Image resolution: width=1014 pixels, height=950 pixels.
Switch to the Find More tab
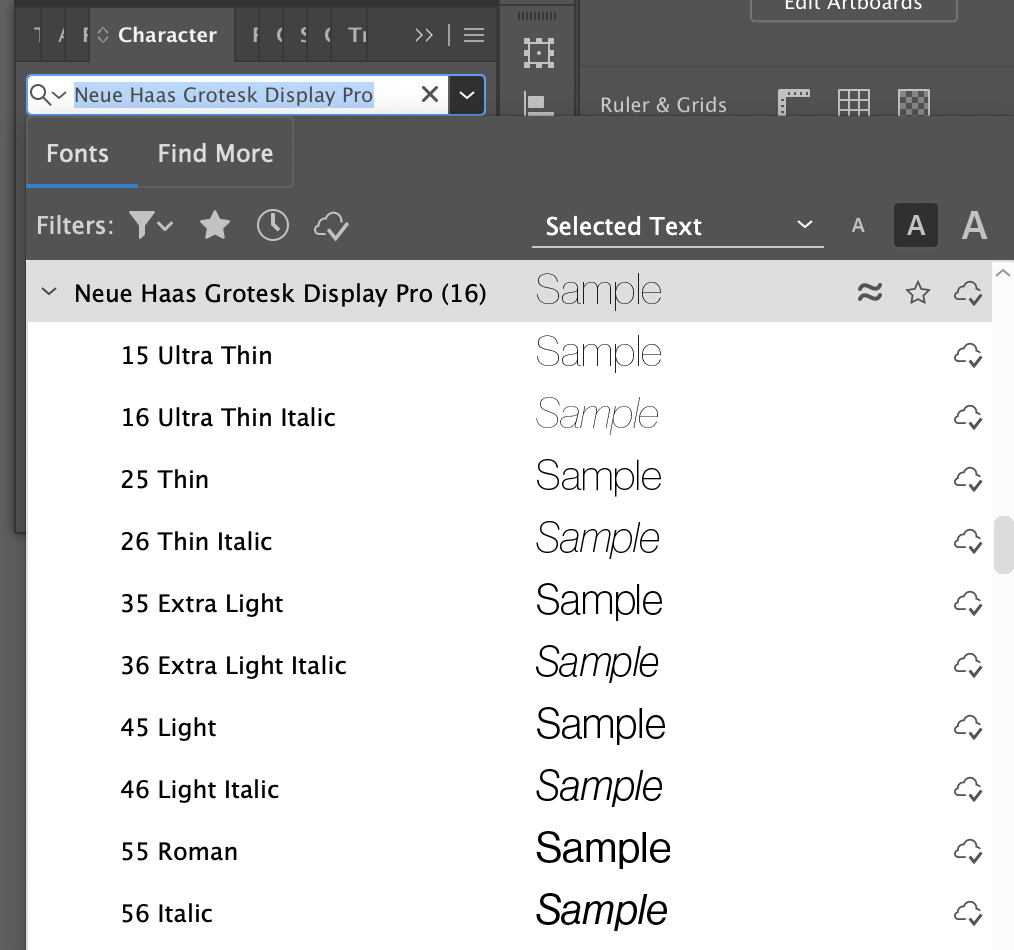click(214, 152)
